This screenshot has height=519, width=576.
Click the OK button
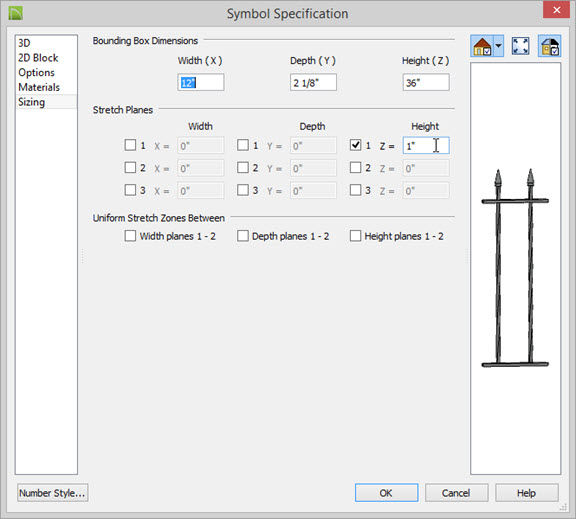coord(386,493)
